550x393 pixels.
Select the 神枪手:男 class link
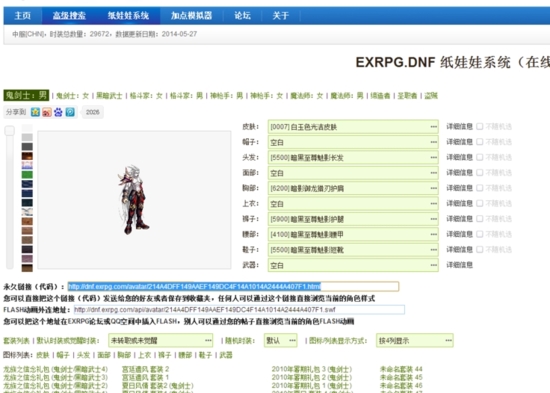click(226, 96)
